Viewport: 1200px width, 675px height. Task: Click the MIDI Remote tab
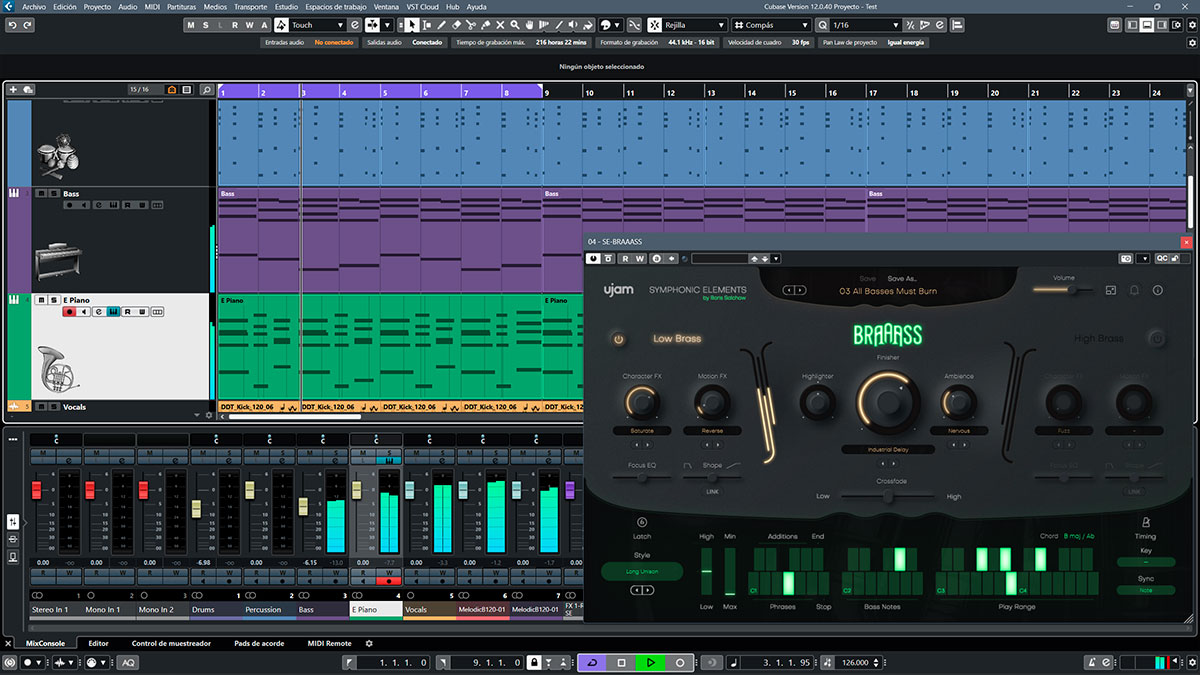[x=329, y=644]
